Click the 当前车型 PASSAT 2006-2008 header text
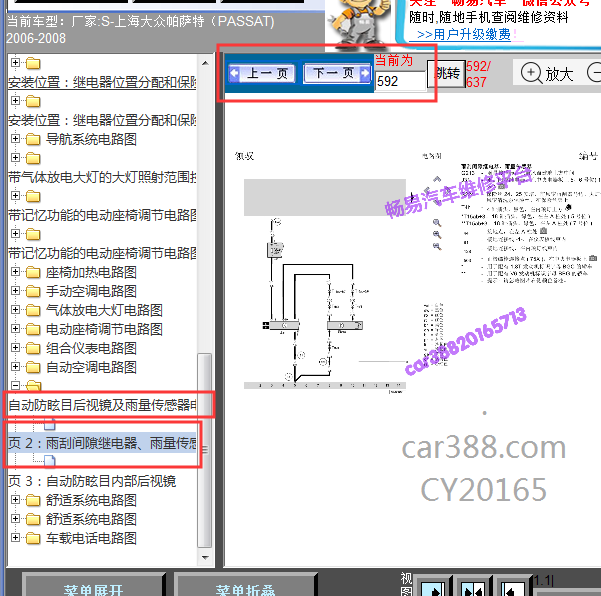Image resolution: width=601 pixels, height=596 pixels. [140, 30]
